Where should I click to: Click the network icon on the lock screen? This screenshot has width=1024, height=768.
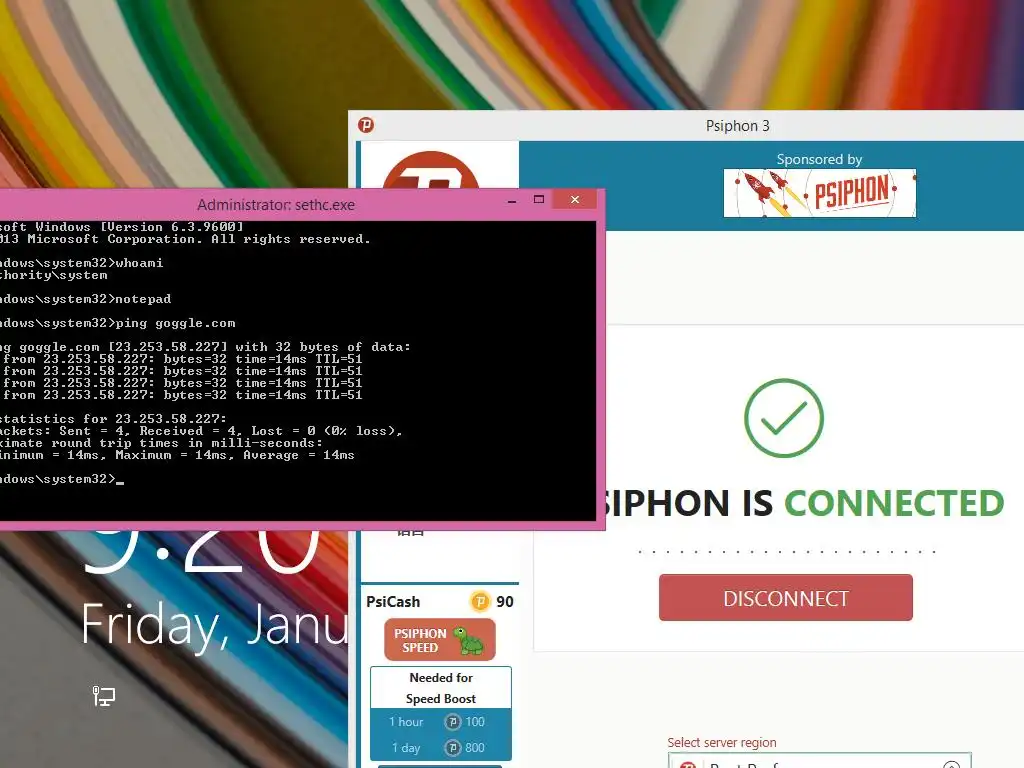(x=103, y=696)
